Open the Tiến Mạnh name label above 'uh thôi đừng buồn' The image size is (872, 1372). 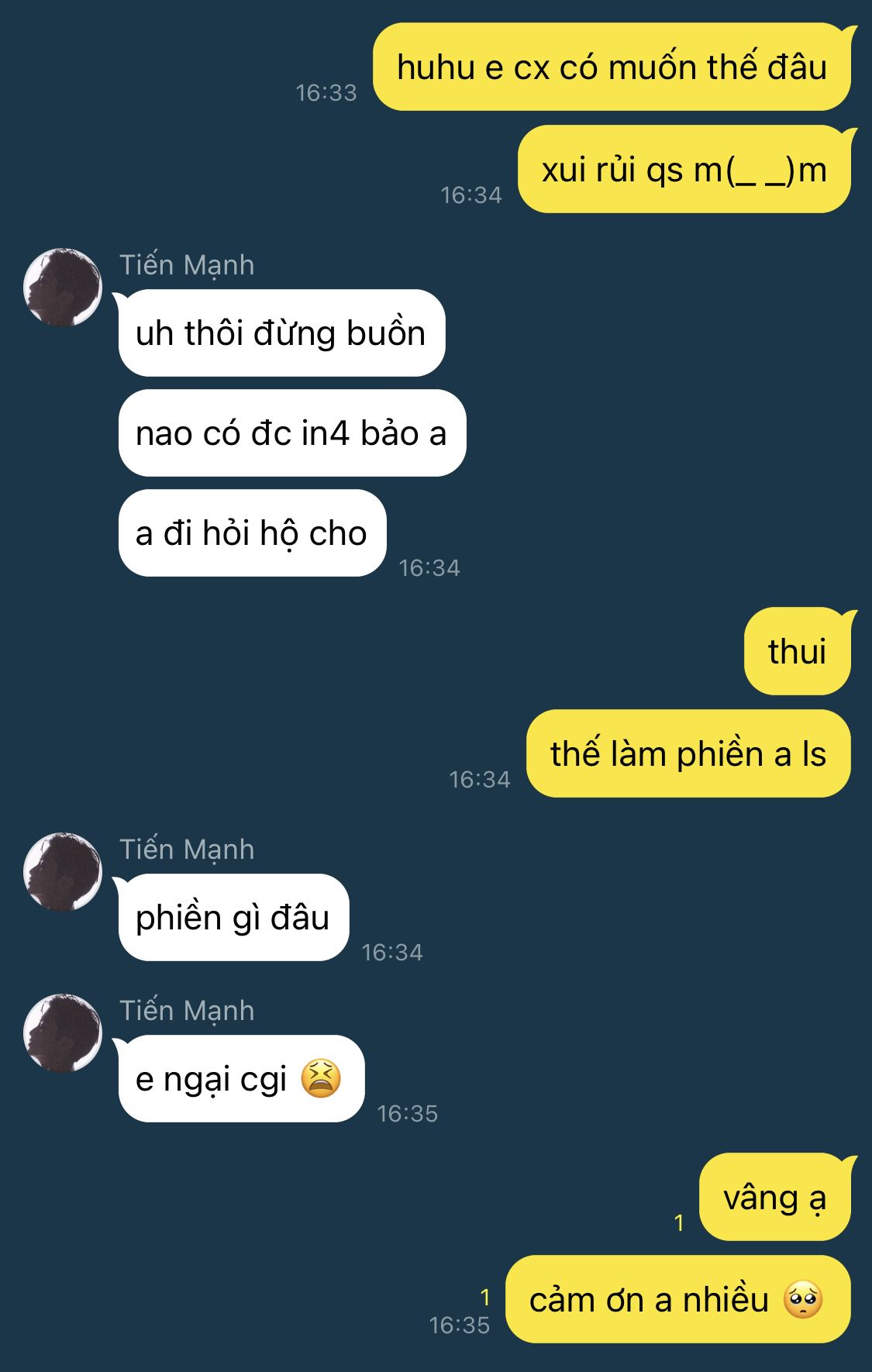click(187, 265)
